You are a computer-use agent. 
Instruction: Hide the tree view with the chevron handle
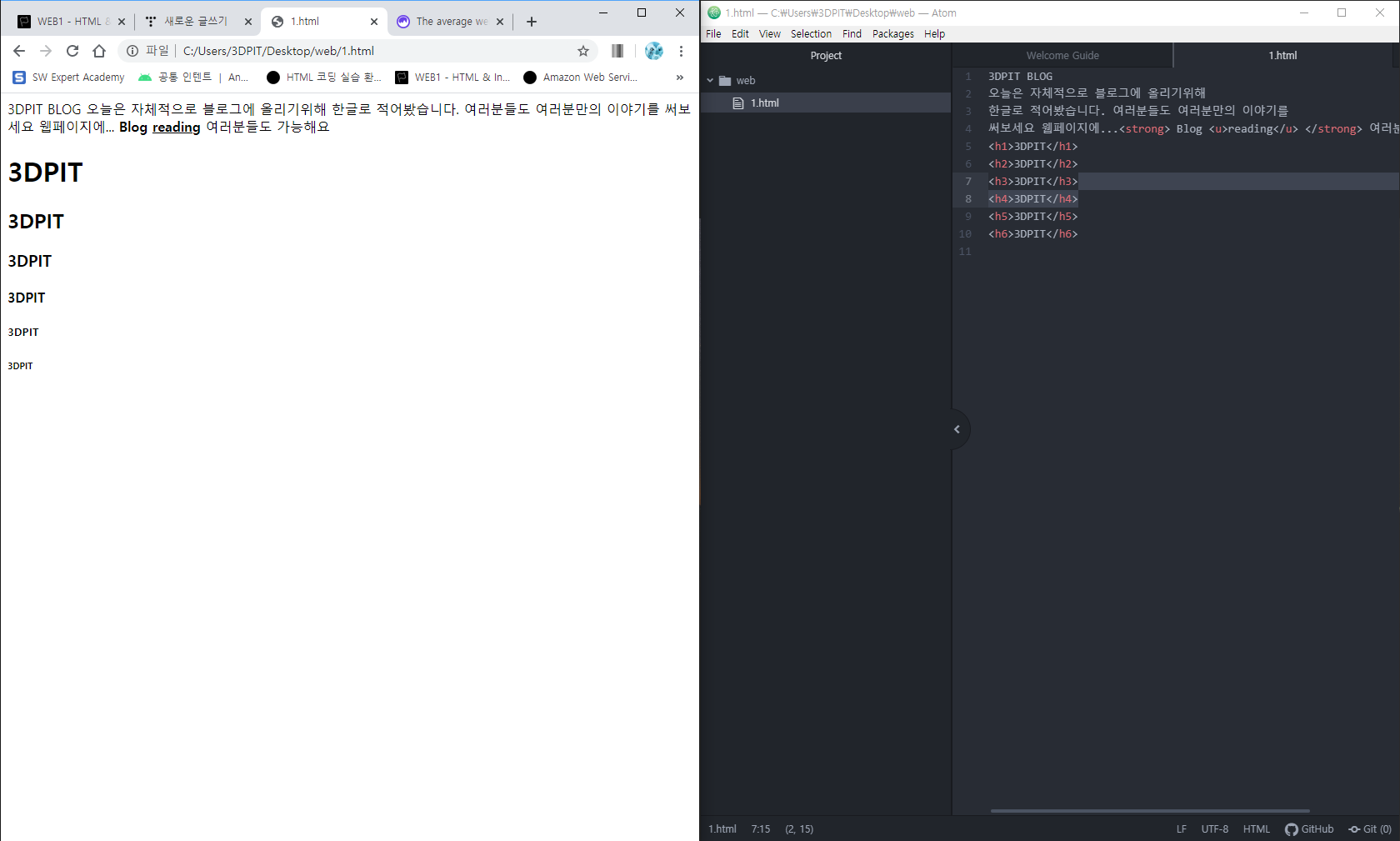pos(957,429)
